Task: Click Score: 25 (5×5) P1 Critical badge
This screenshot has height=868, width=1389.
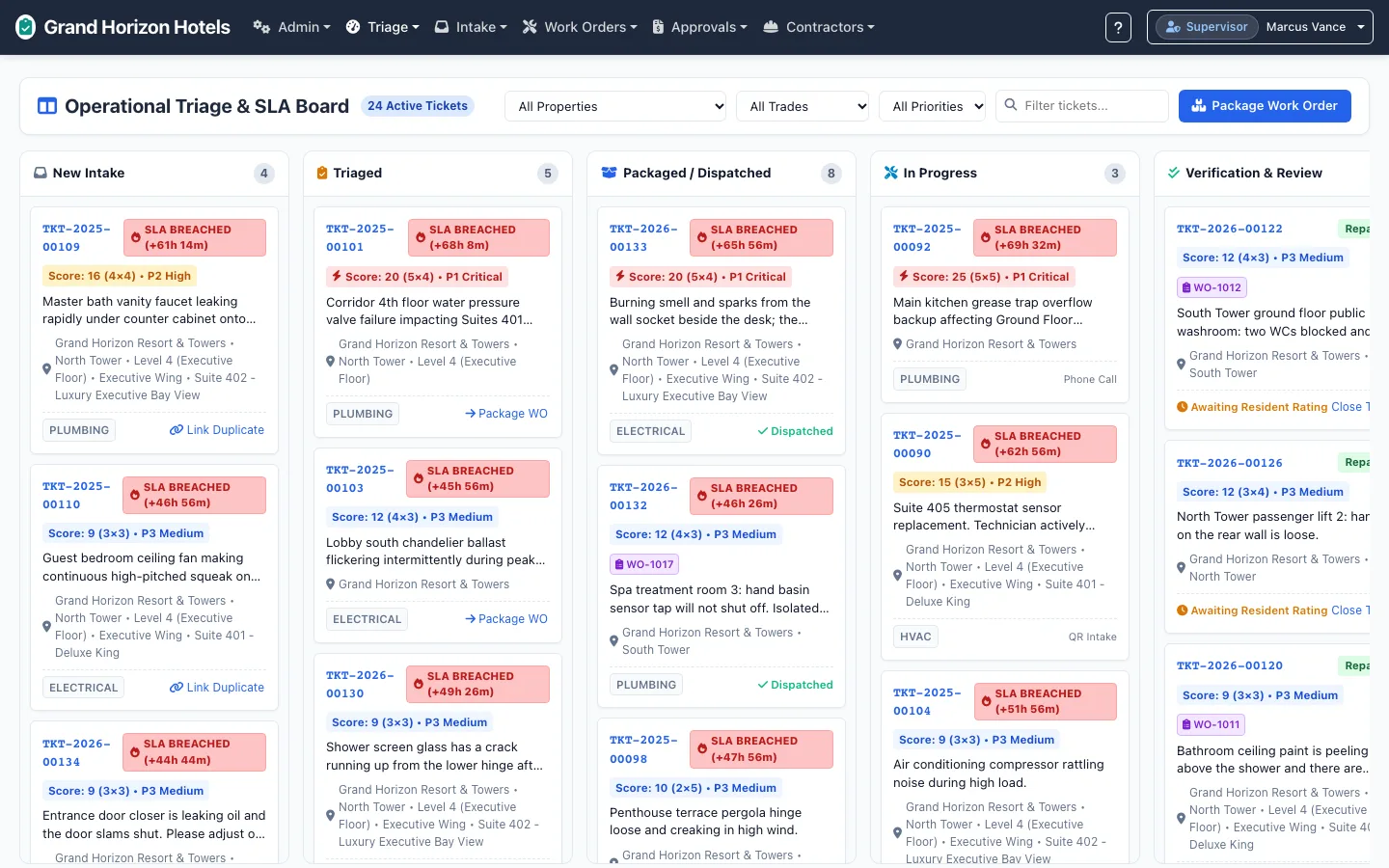Action: [984, 277]
